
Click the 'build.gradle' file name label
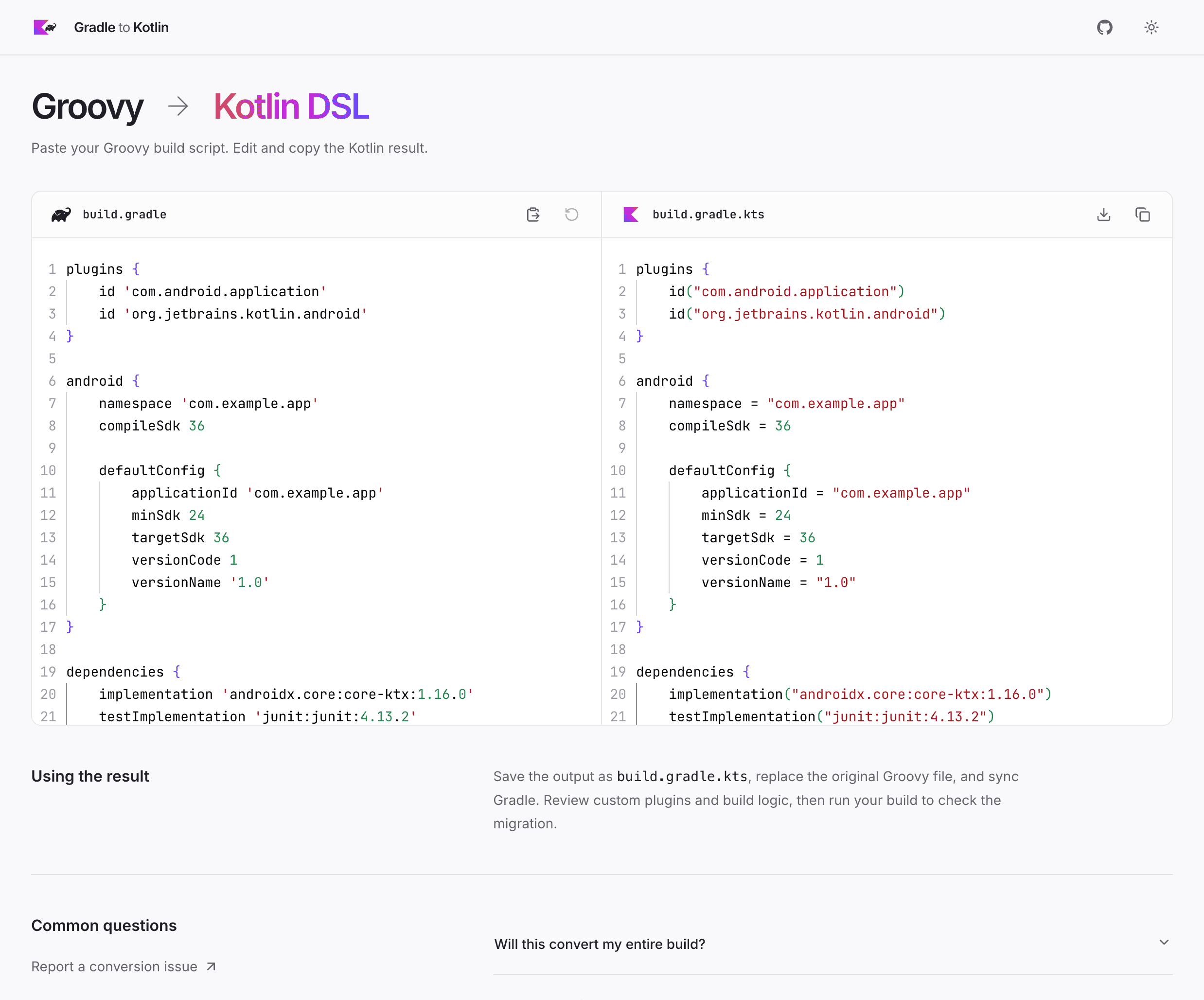pos(124,214)
